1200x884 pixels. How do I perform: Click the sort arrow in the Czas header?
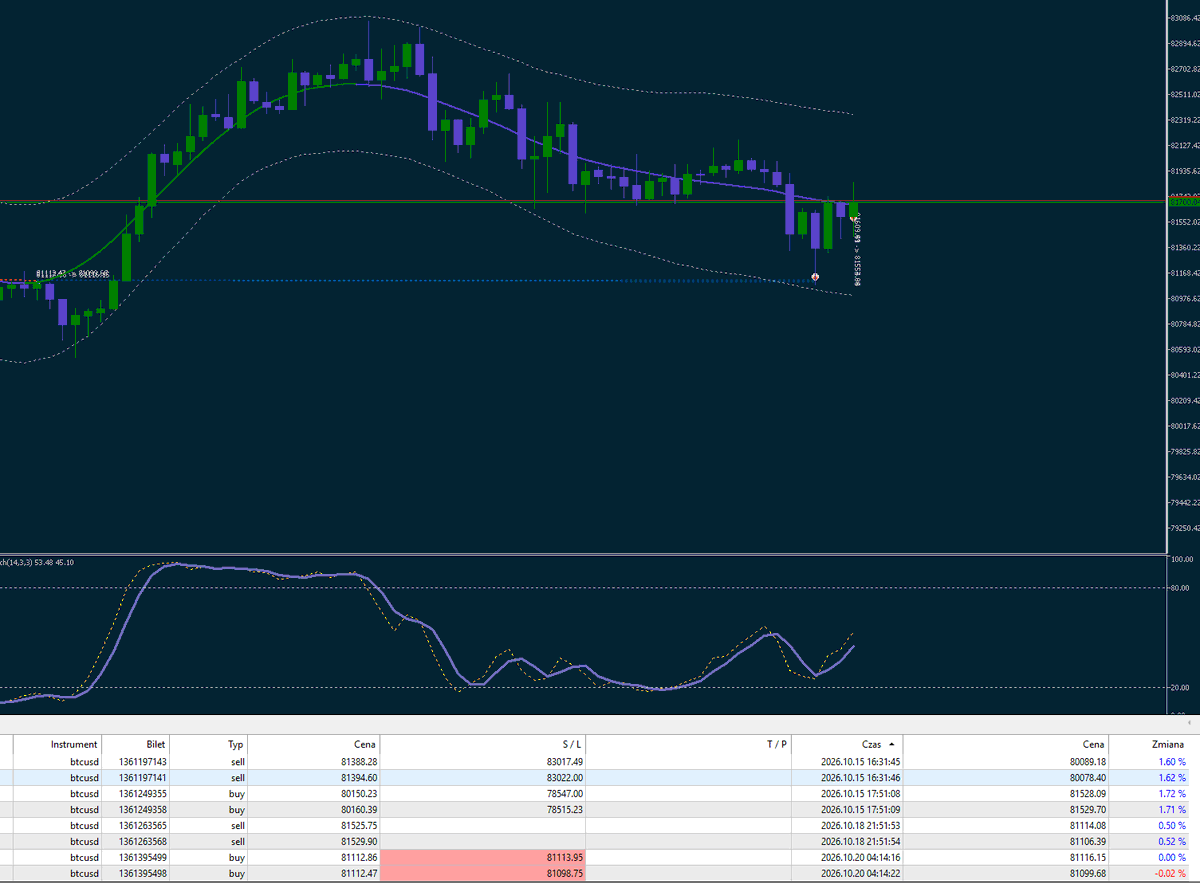coord(891,744)
